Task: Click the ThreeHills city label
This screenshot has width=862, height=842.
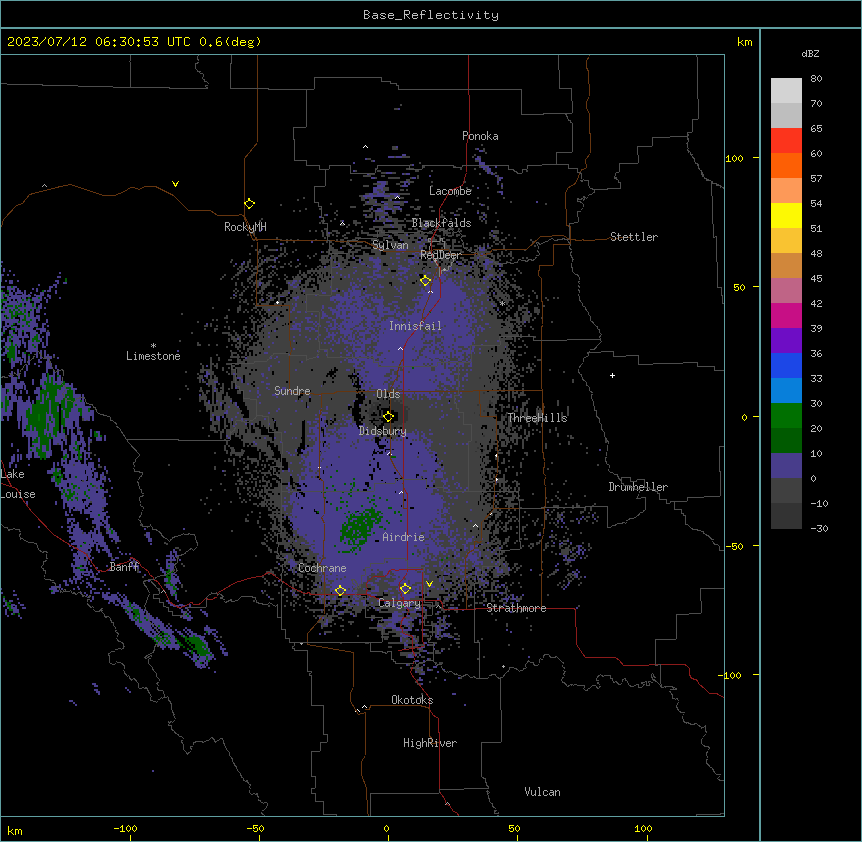Action: 537,418
